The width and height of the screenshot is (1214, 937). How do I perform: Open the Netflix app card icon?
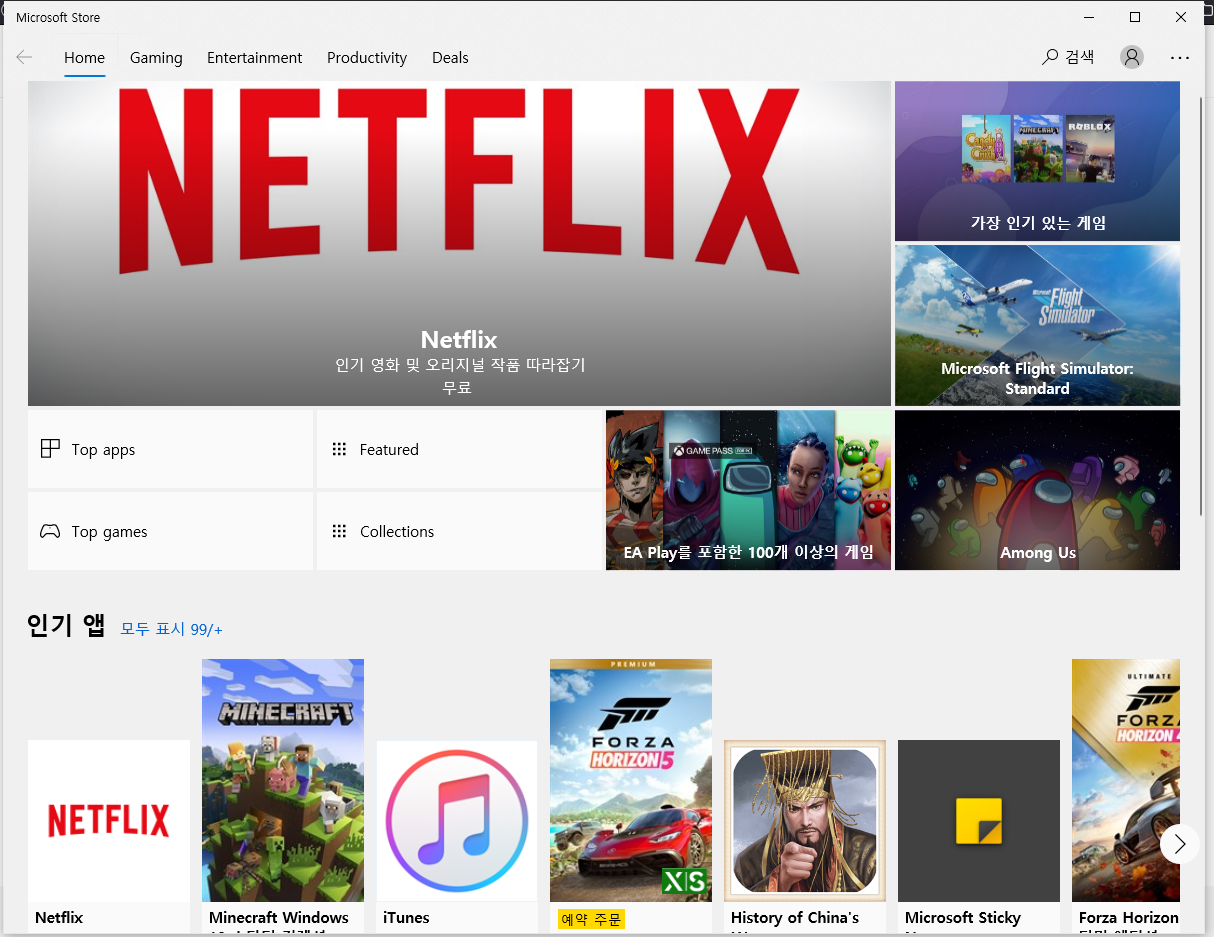[109, 821]
